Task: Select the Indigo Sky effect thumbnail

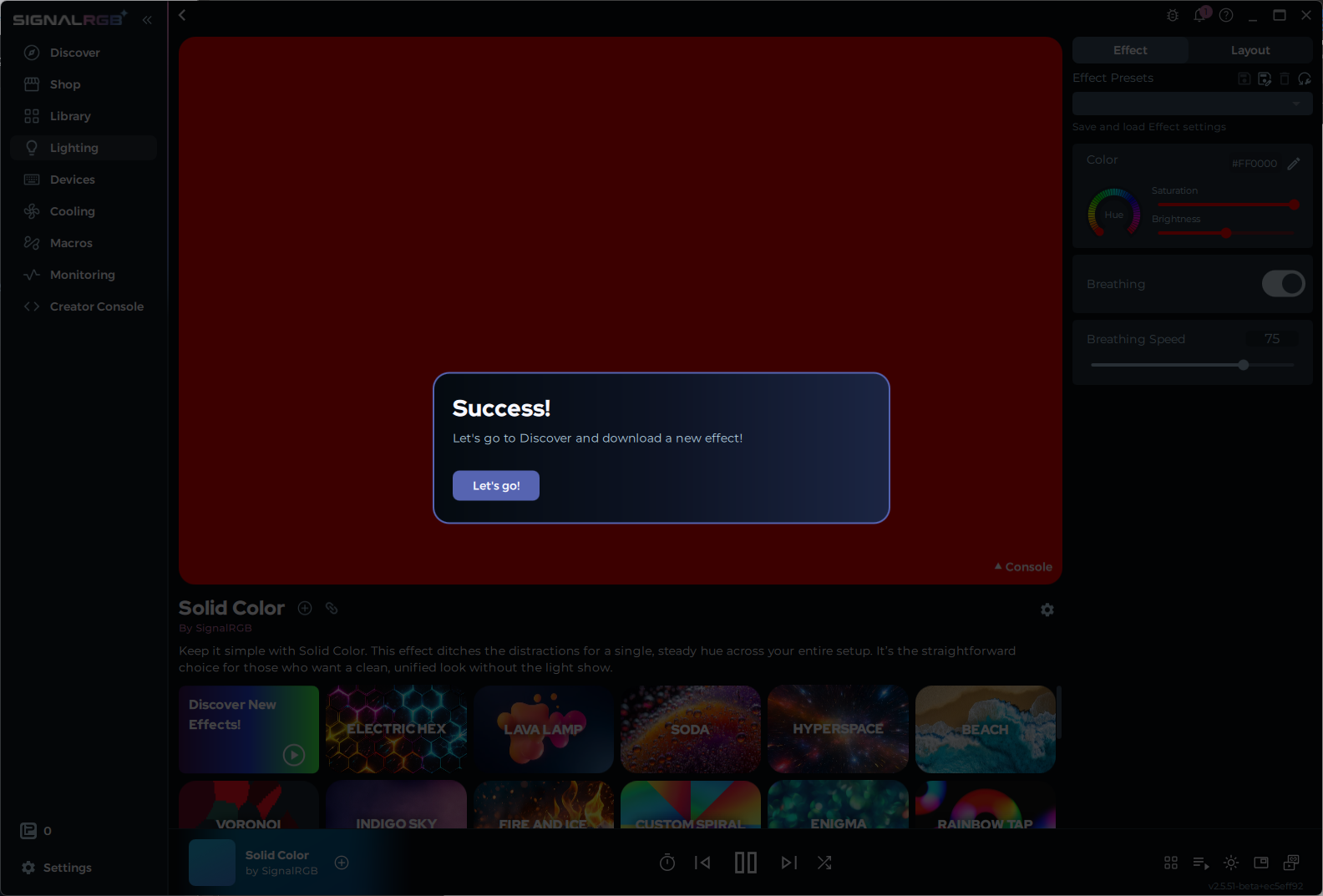Action: coord(397,805)
